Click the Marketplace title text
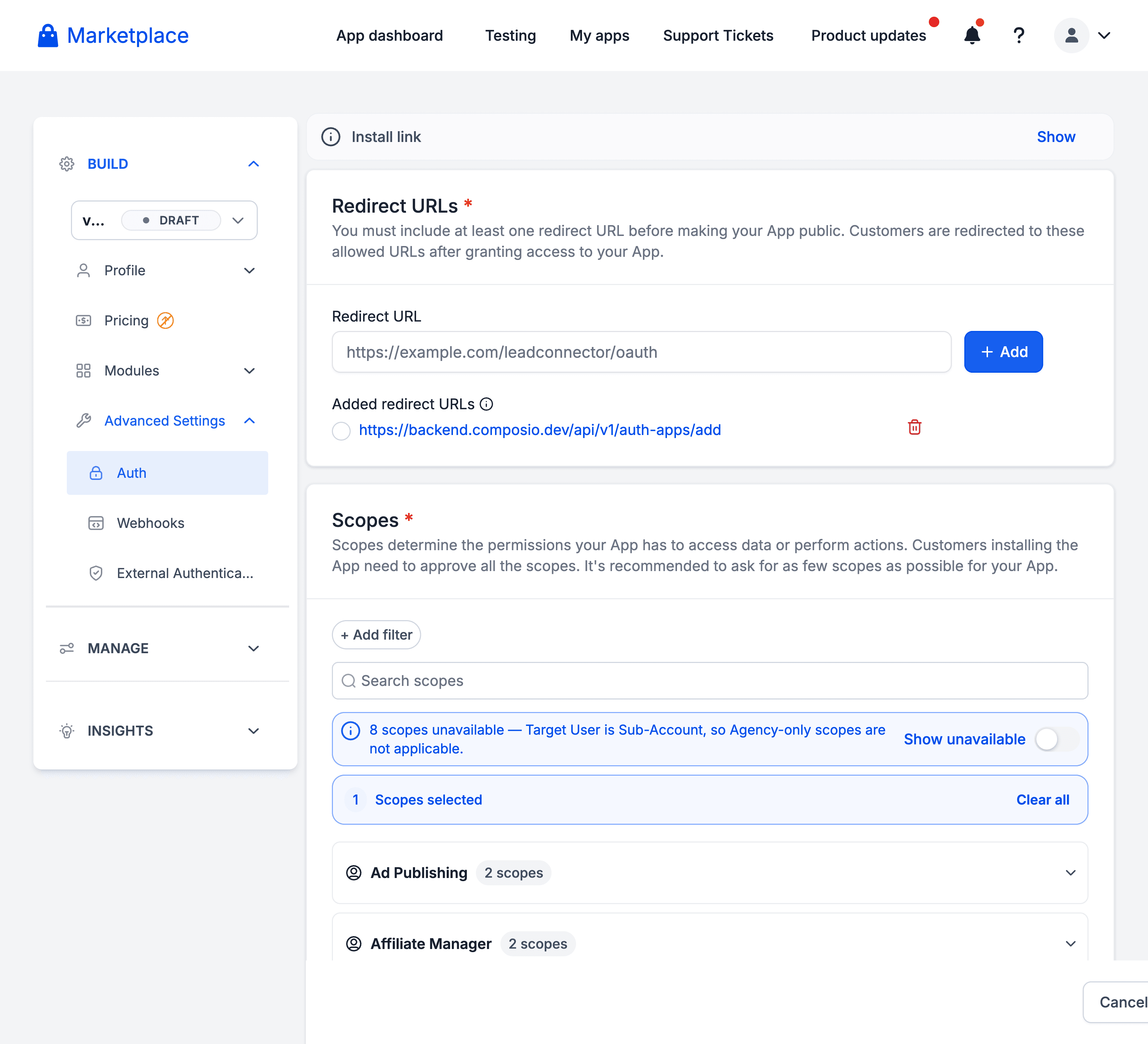1148x1044 pixels. (128, 36)
